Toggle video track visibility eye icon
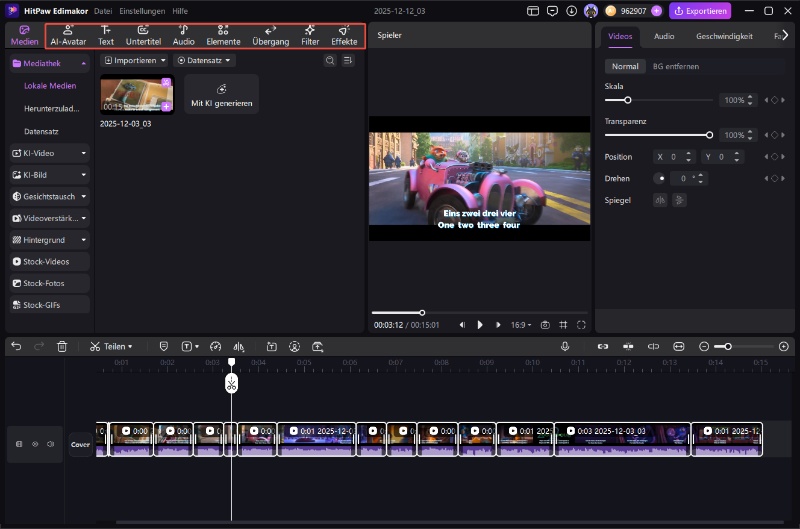This screenshot has width=800, height=529. (35, 444)
